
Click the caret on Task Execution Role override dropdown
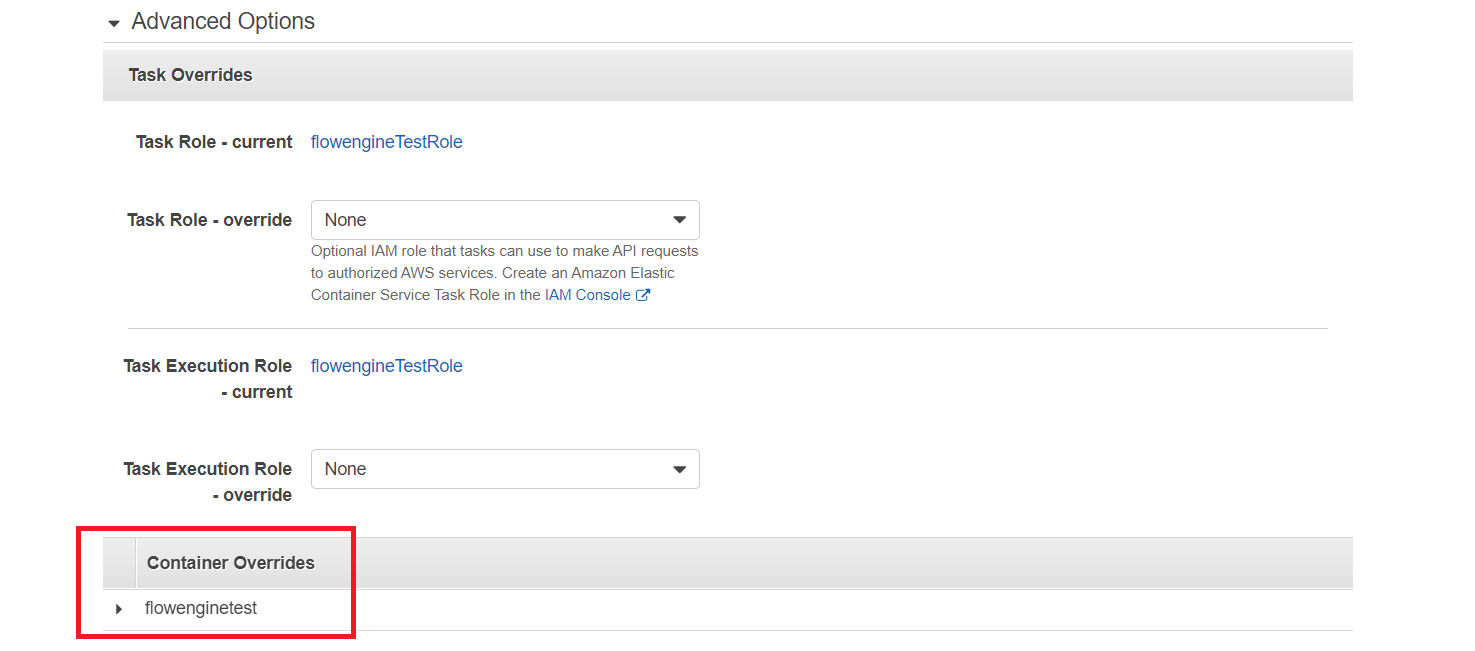click(680, 468)
